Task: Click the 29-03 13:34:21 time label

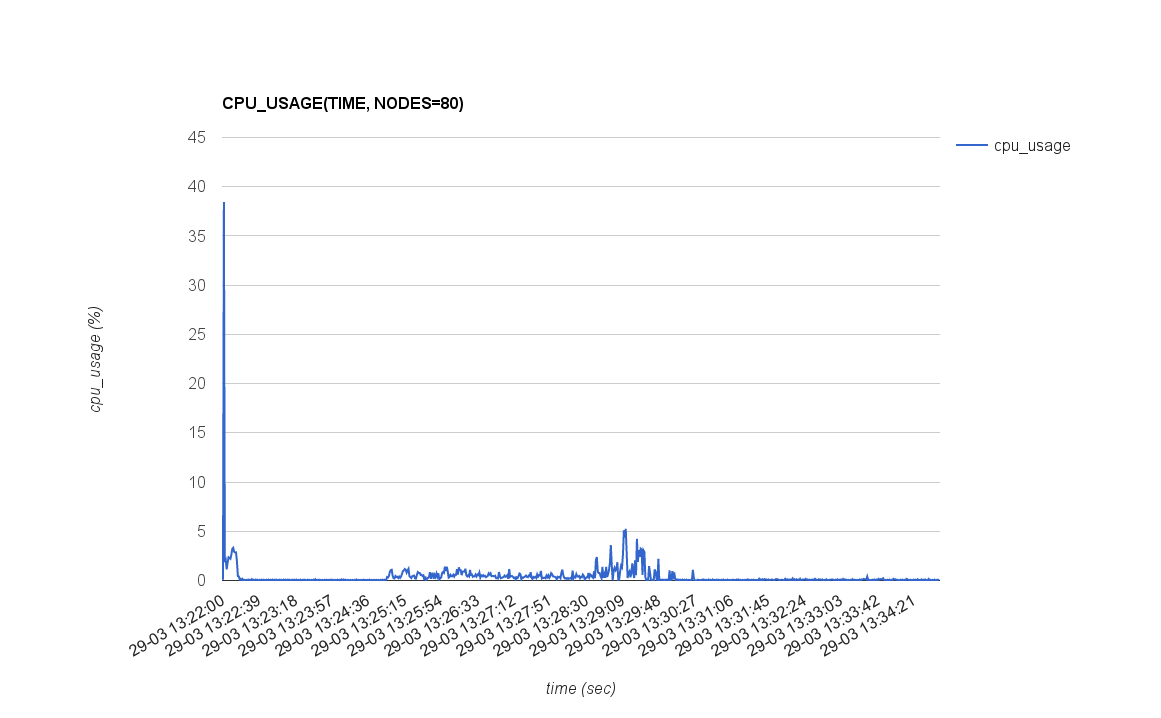Action: click(x=868, y=622)
